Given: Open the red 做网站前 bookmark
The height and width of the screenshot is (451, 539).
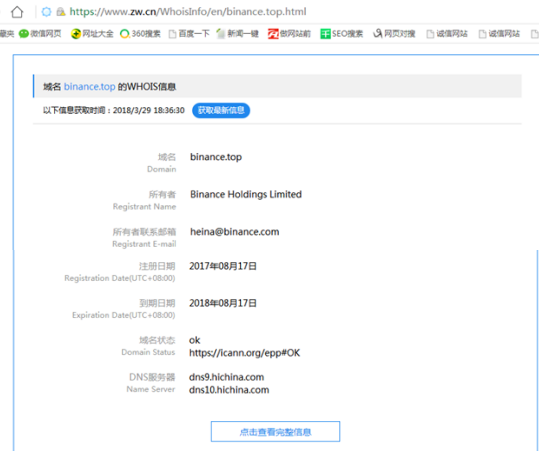Looking at the screenshot, I should click(289, 34).
